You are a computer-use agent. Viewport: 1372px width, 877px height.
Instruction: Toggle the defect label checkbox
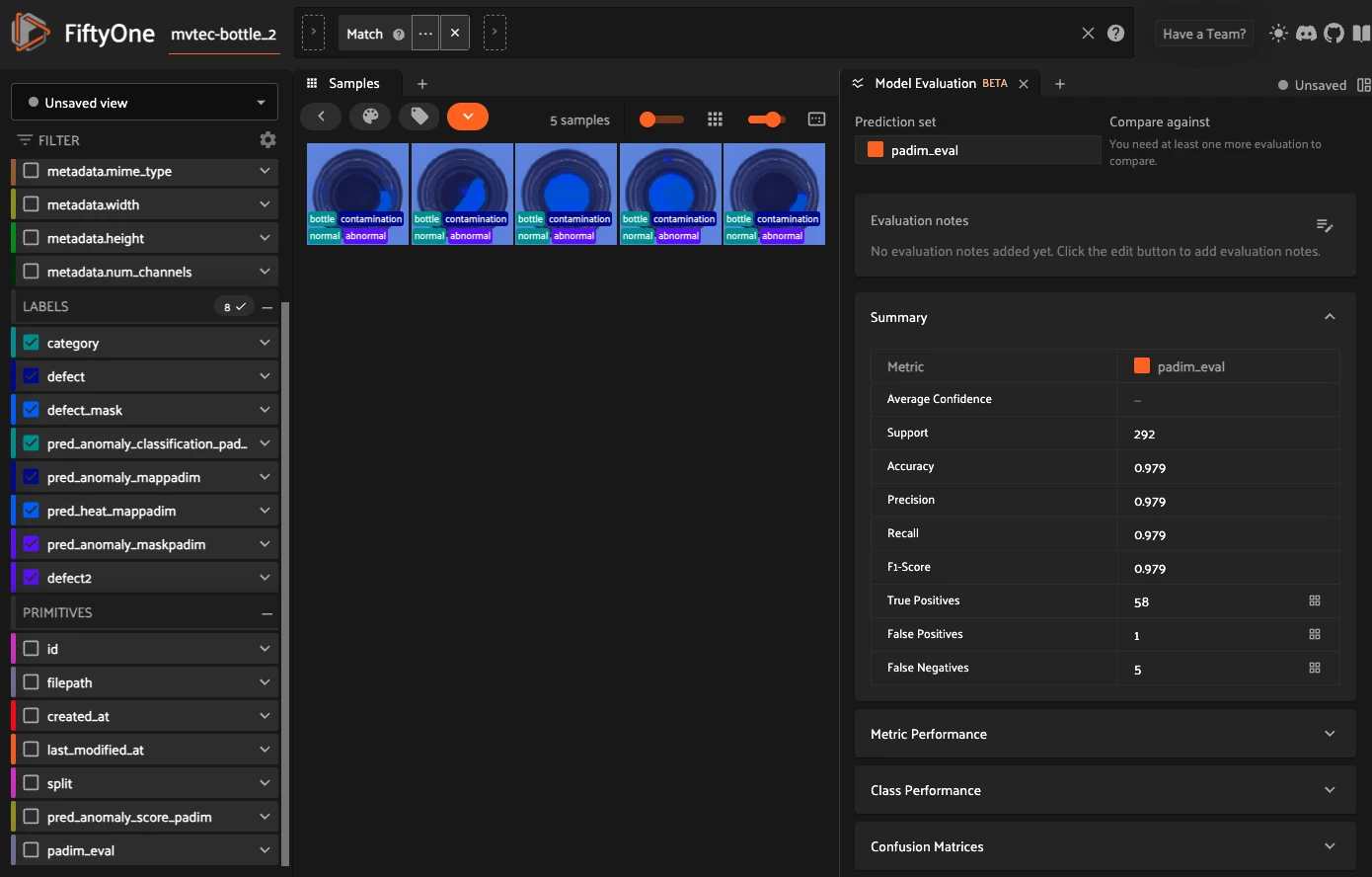[x=31, y=376]
